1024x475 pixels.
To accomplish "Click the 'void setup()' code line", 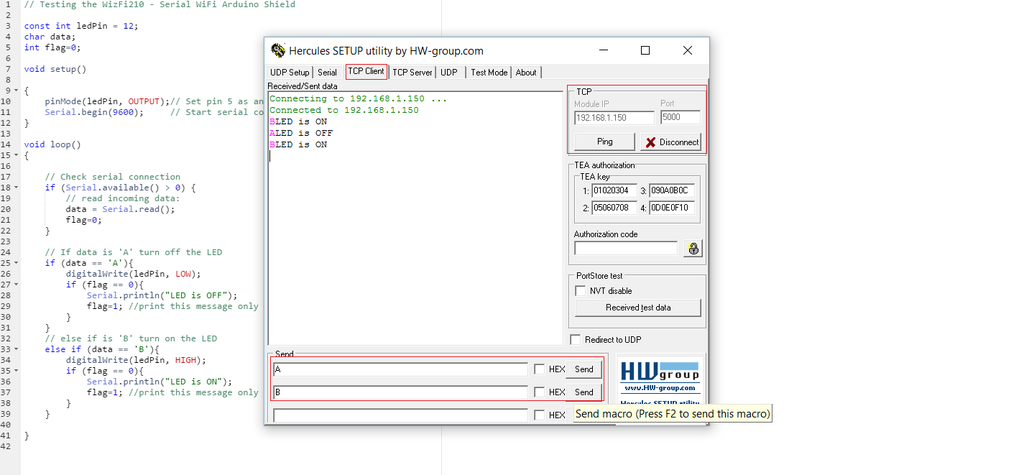I will tap(55, 69).
